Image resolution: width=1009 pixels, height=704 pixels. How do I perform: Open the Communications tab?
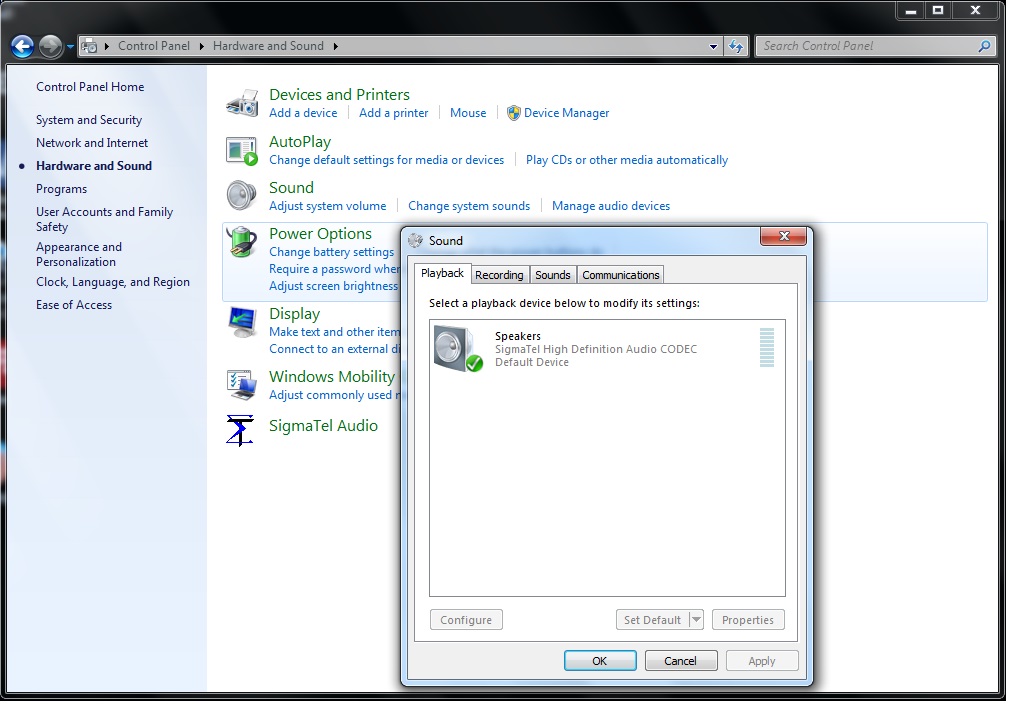pyautogui.click(x=620, y=275)
